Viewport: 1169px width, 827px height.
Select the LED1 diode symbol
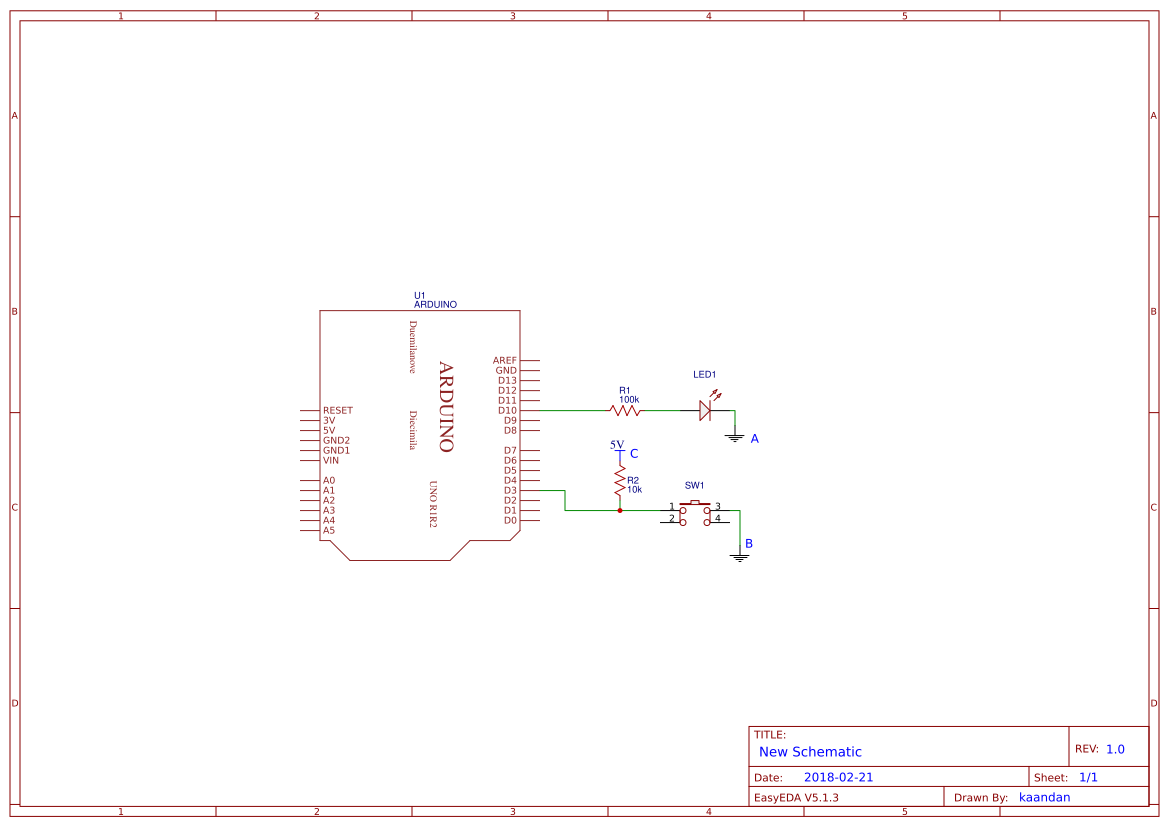tap(705, 410)
